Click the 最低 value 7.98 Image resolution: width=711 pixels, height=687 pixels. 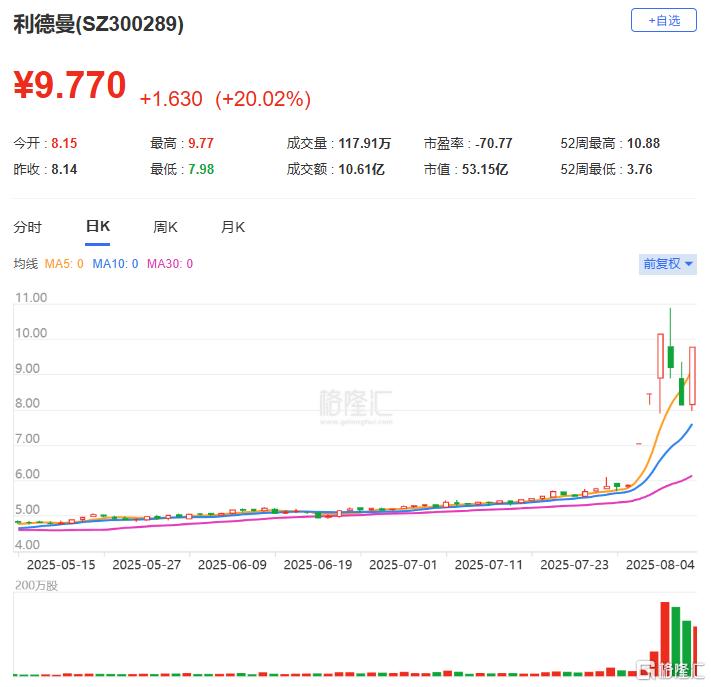point(201,170)
